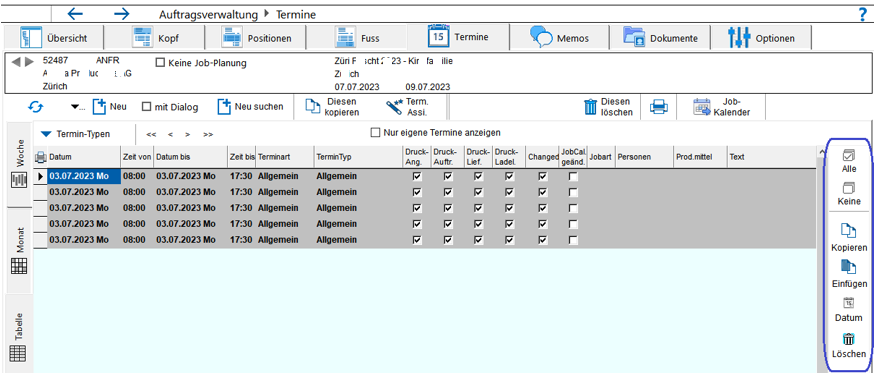Click the row selector arrow of first row
876x375 pixels.
click(40, 177)
